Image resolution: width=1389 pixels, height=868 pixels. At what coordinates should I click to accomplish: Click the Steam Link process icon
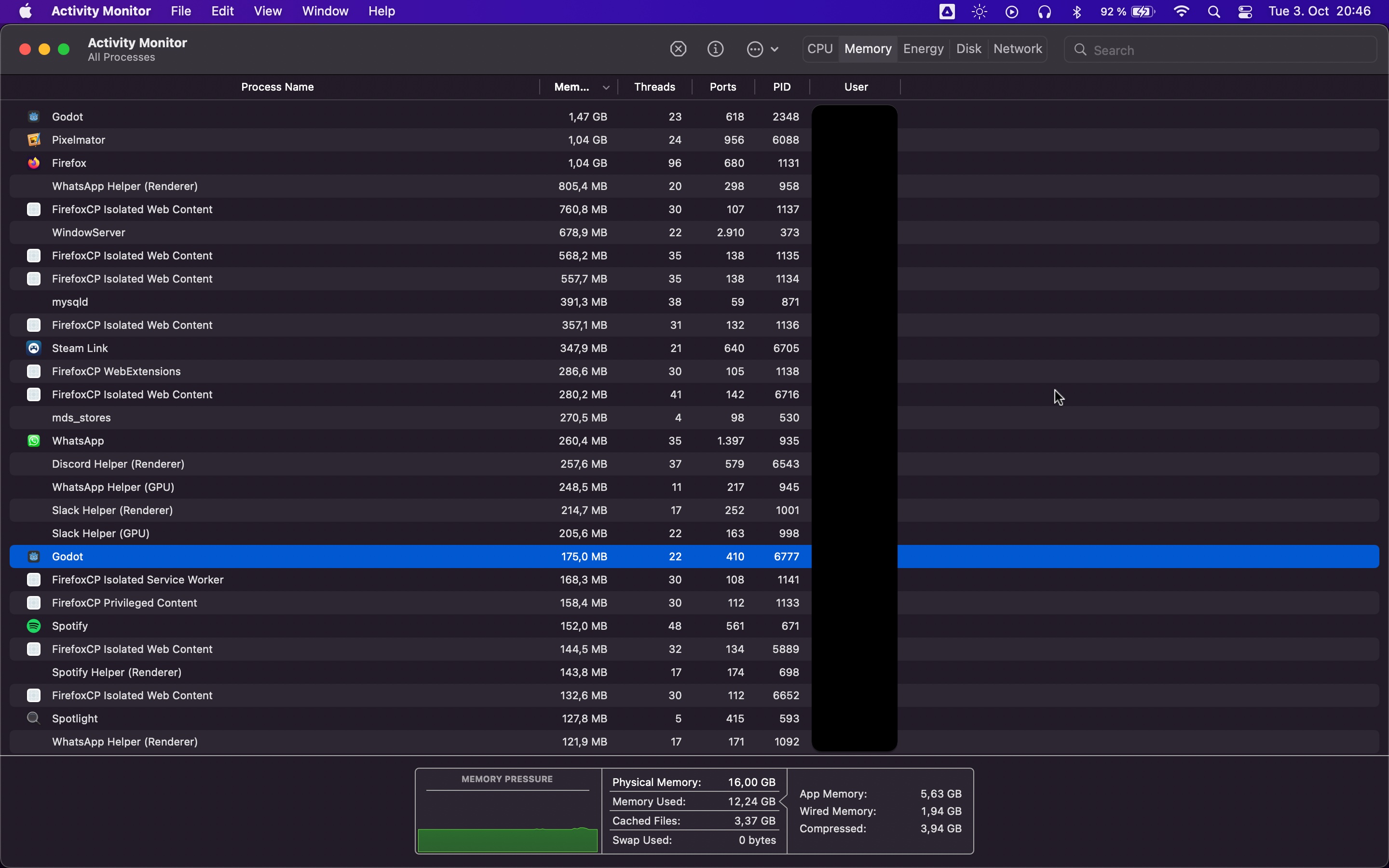(34, 348)
